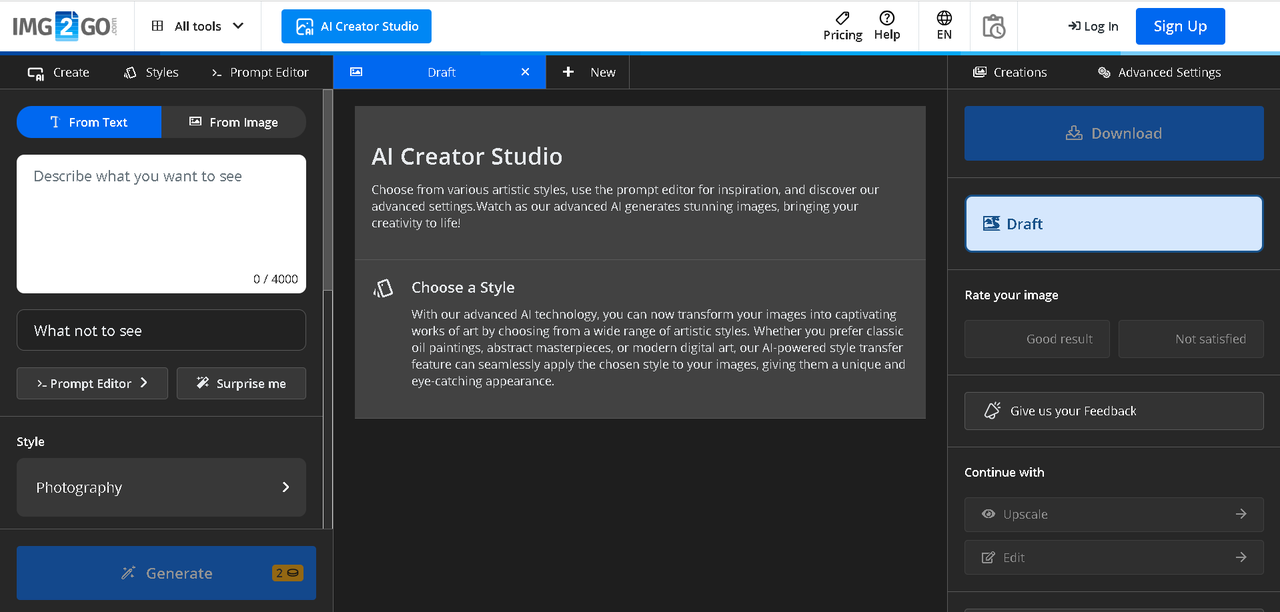Click the Styles tab icon
The height and width of the screenshot is (612, 1280).
tap(130, 72)
